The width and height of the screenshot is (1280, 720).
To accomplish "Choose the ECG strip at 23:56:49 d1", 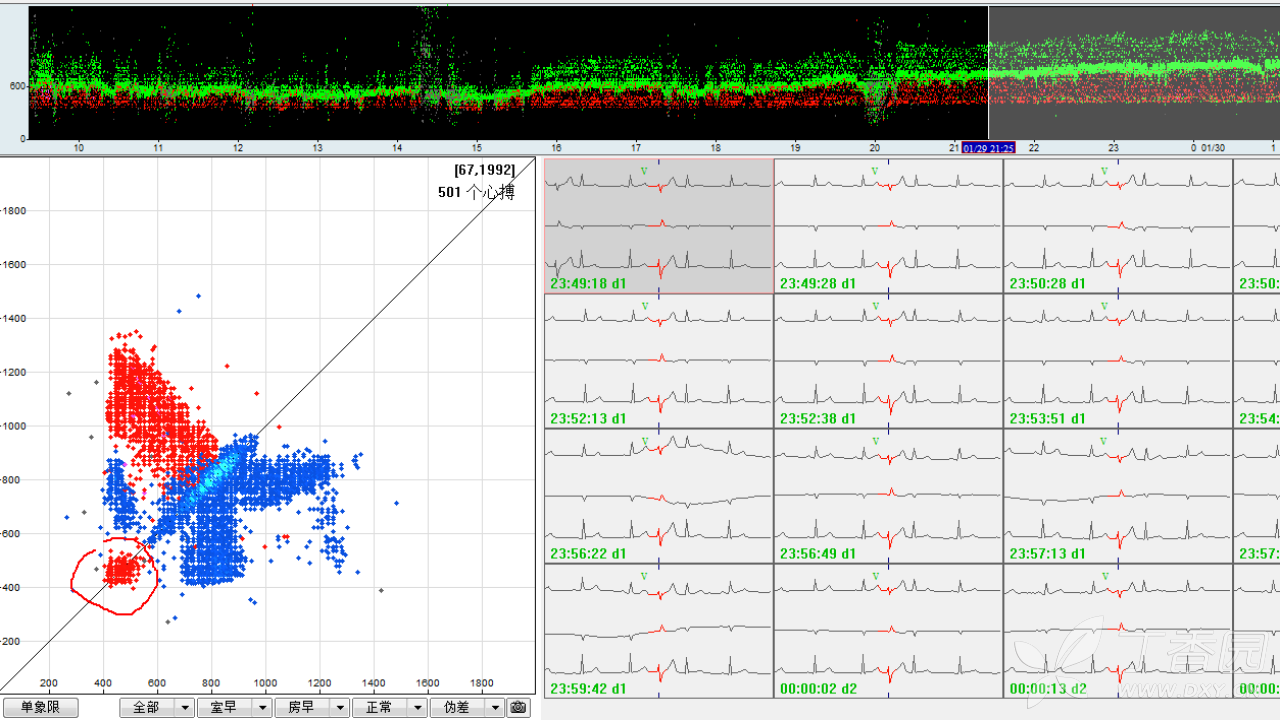I will 889,496.
